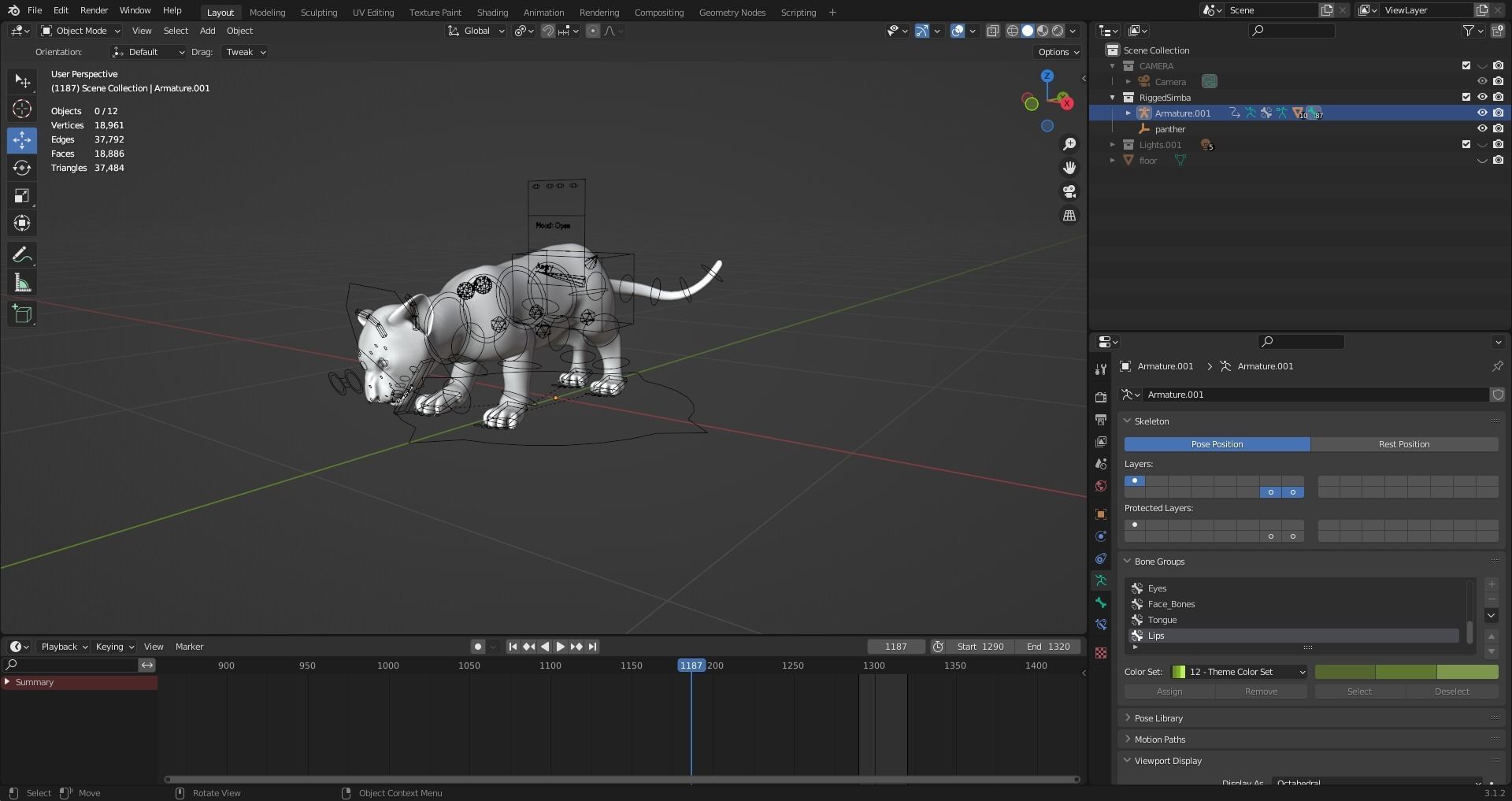Open the Drag Tweak dropdown
The height and width of the screenshot is (801, 1512).
[245, 52]
